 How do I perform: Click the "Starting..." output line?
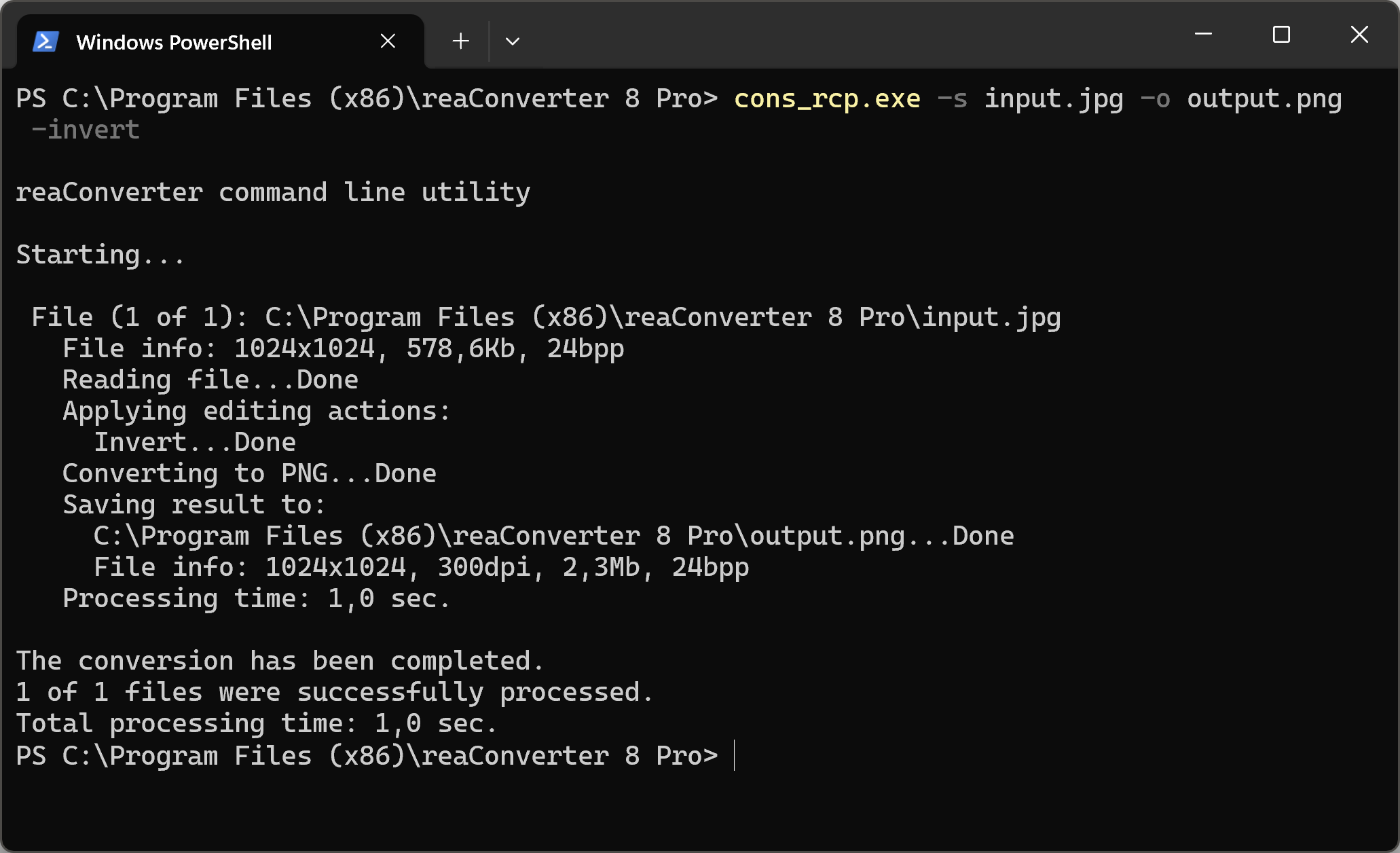100,255
